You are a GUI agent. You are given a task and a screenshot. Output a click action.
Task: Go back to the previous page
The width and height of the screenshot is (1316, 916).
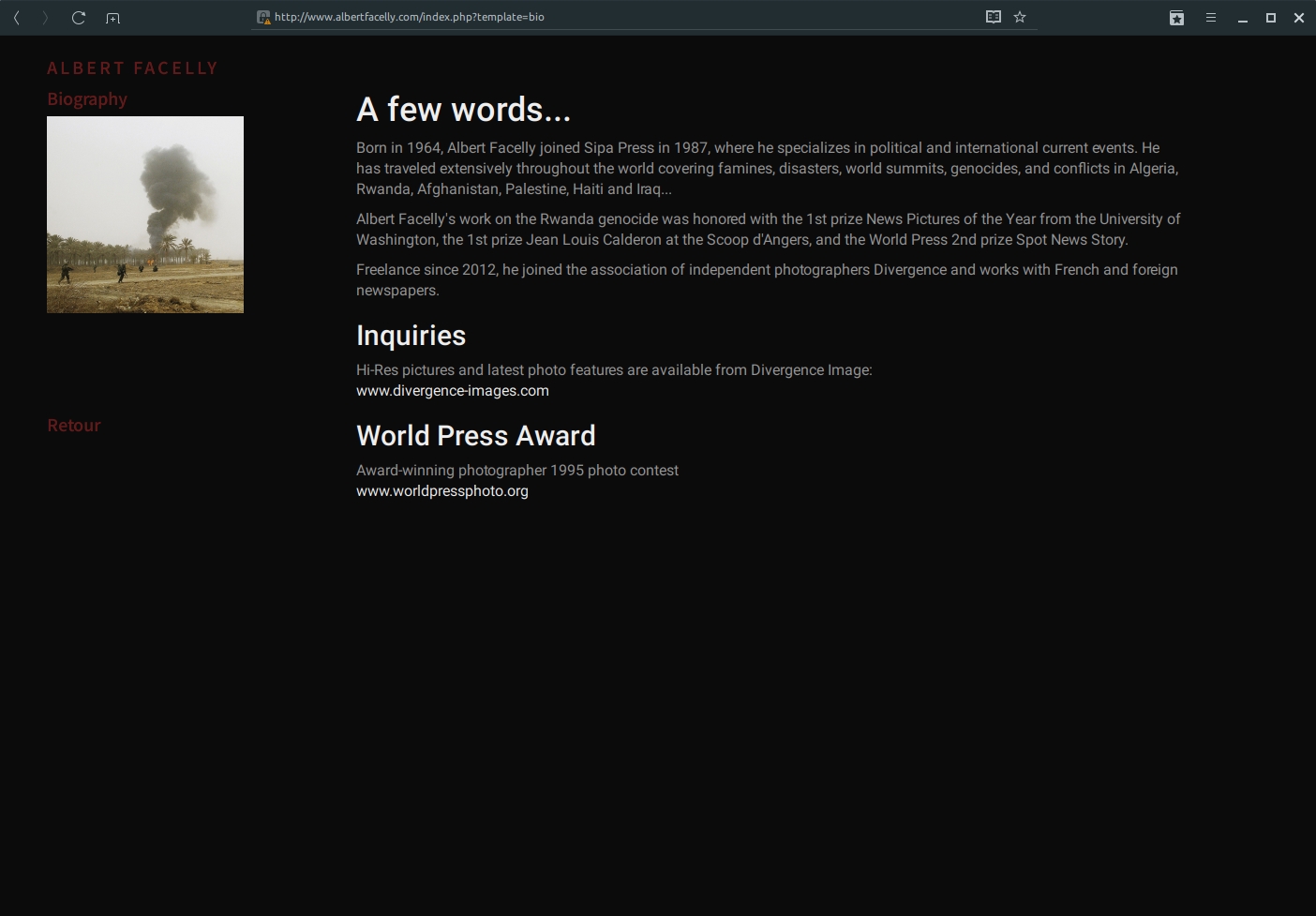coord(17,18)
